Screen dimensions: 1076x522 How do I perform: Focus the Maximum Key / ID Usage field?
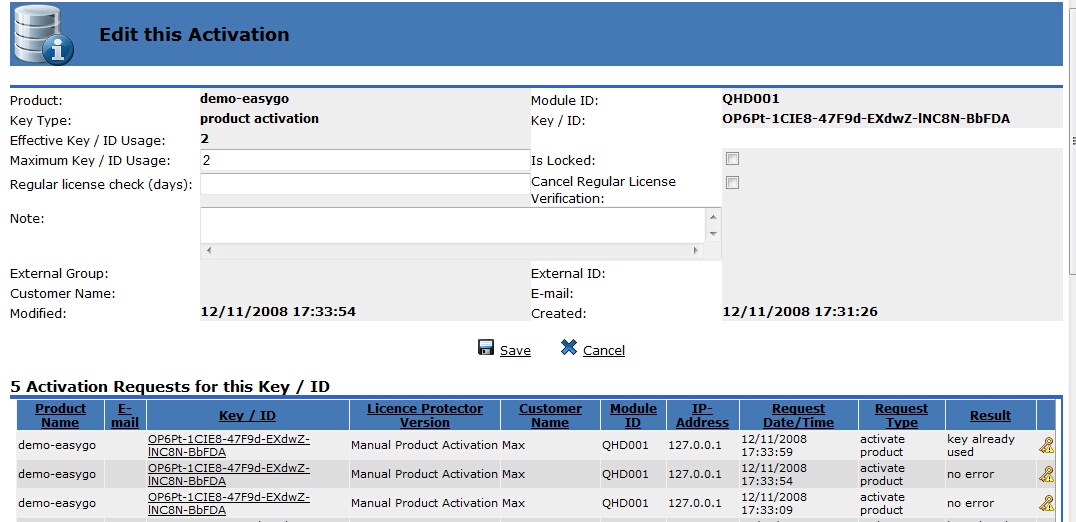click(364, 160)
